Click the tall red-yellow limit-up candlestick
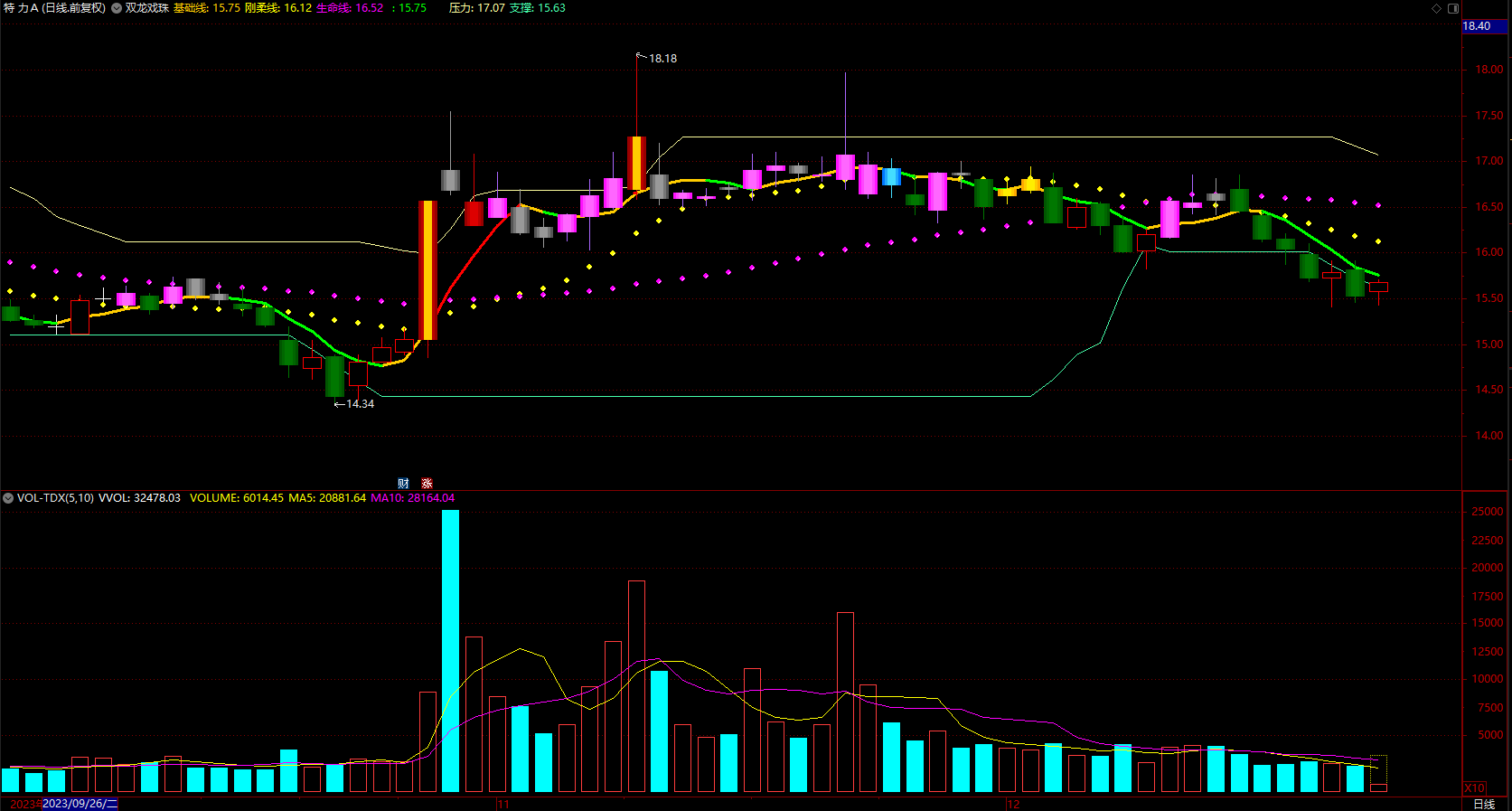The width and height of the screenshot is (1512, 811). pos(427,270)
